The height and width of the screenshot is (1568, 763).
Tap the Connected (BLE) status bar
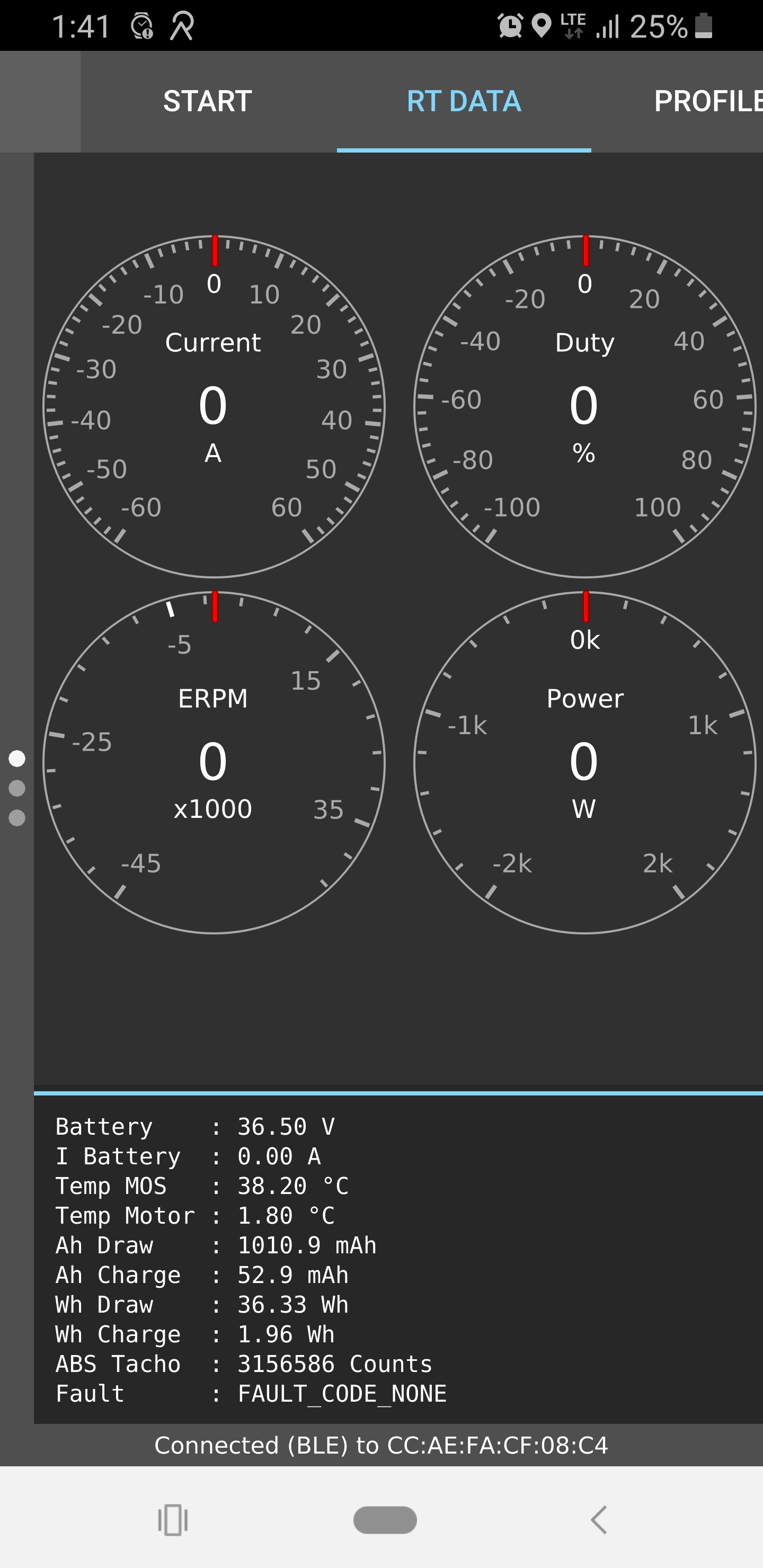(x=381, y=1445)
